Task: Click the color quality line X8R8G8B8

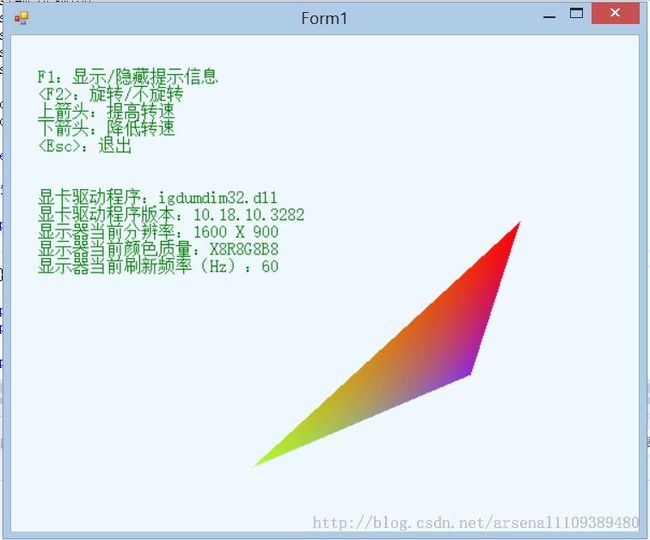Action: (x=158, y=249)
